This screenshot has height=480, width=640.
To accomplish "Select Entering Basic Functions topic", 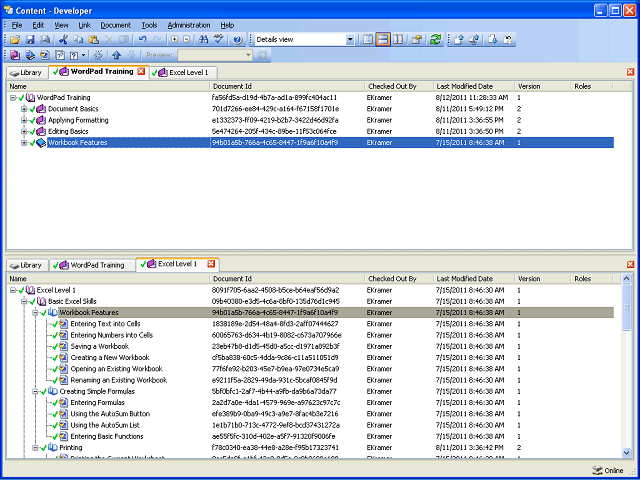I will (107, 436).
